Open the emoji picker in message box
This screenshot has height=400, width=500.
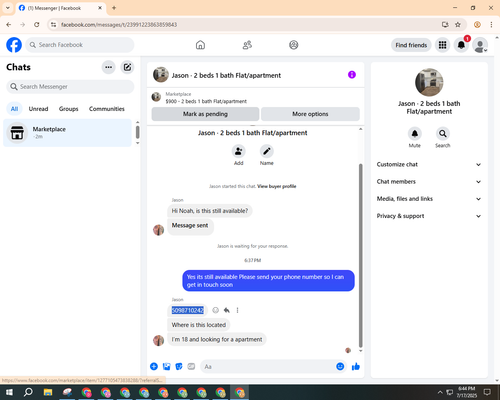pyautogui.click(x=340, y=367)
